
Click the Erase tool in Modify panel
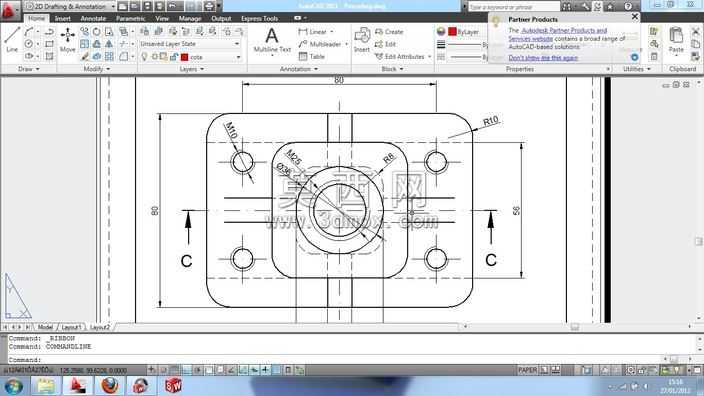(x=84, y=56)
